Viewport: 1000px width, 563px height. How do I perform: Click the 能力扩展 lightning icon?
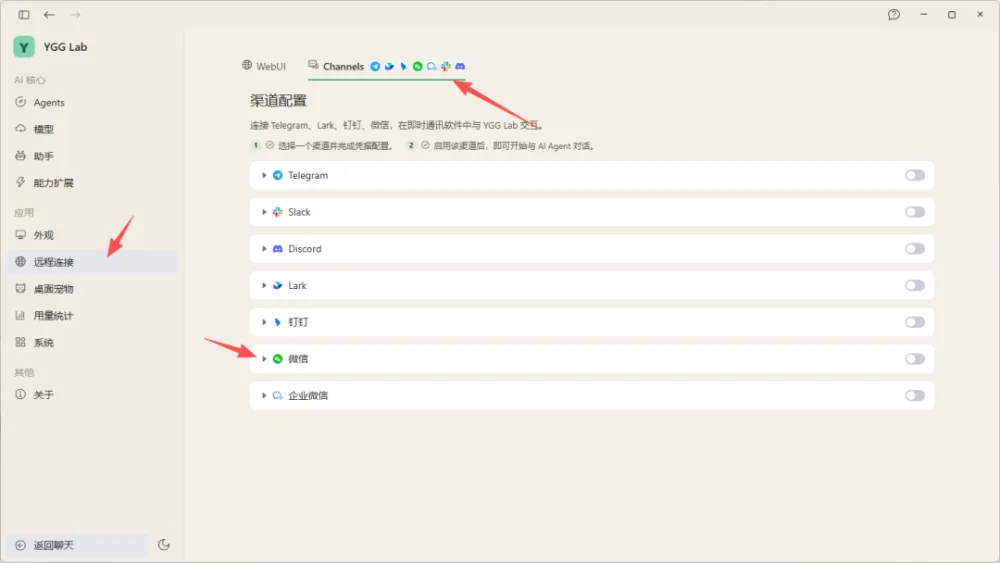(x=20, y=182)
